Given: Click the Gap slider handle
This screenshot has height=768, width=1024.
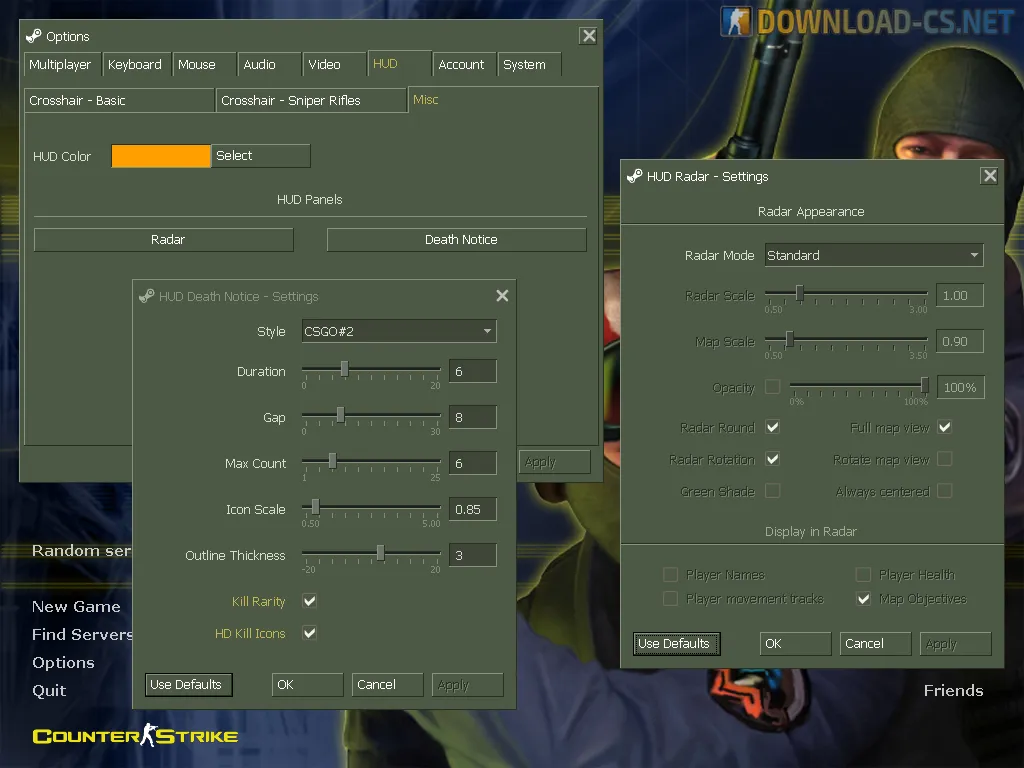Looking at the screenshot, I should 340,415.
